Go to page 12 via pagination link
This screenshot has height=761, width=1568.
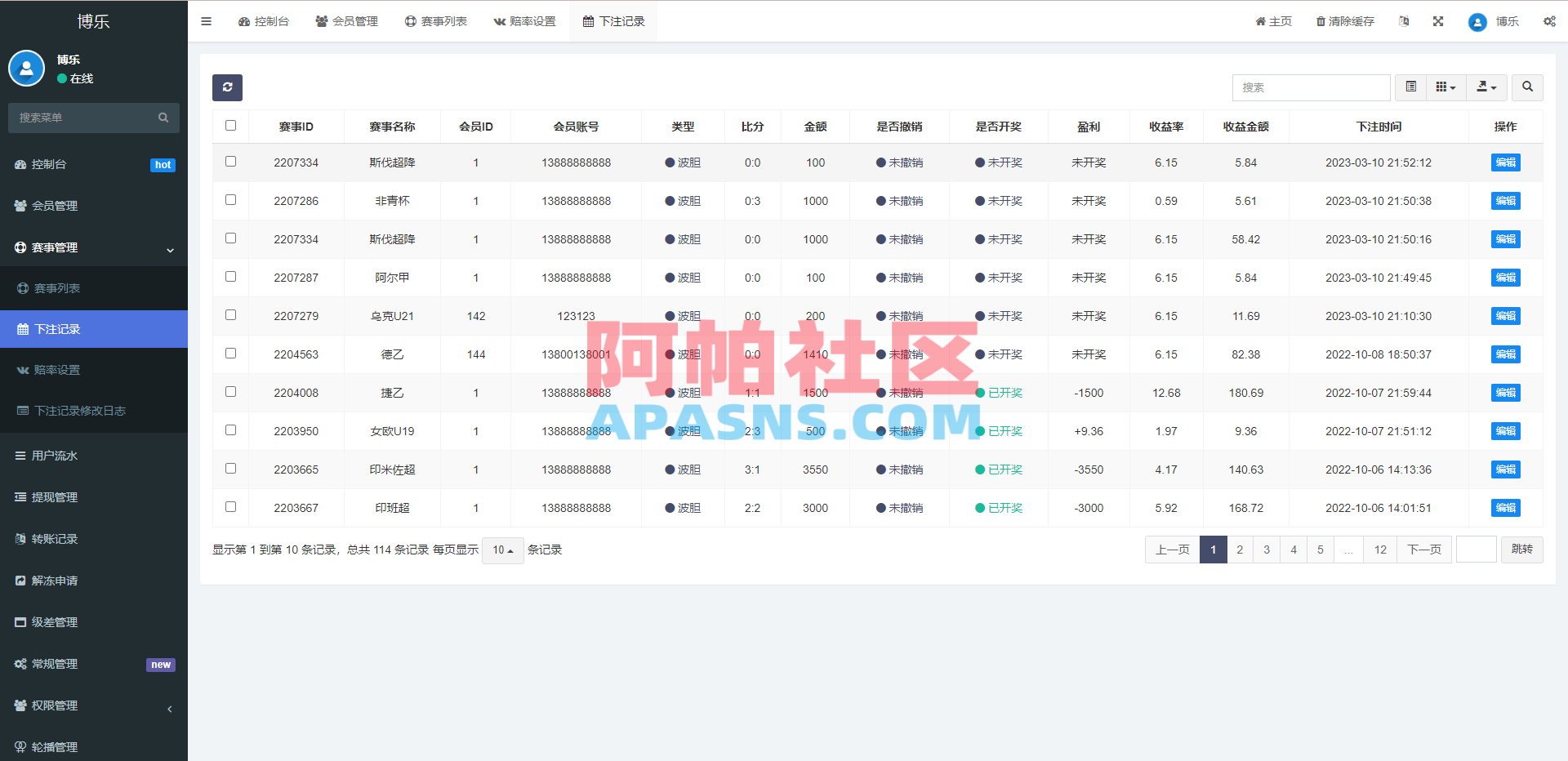point(1379,550)
